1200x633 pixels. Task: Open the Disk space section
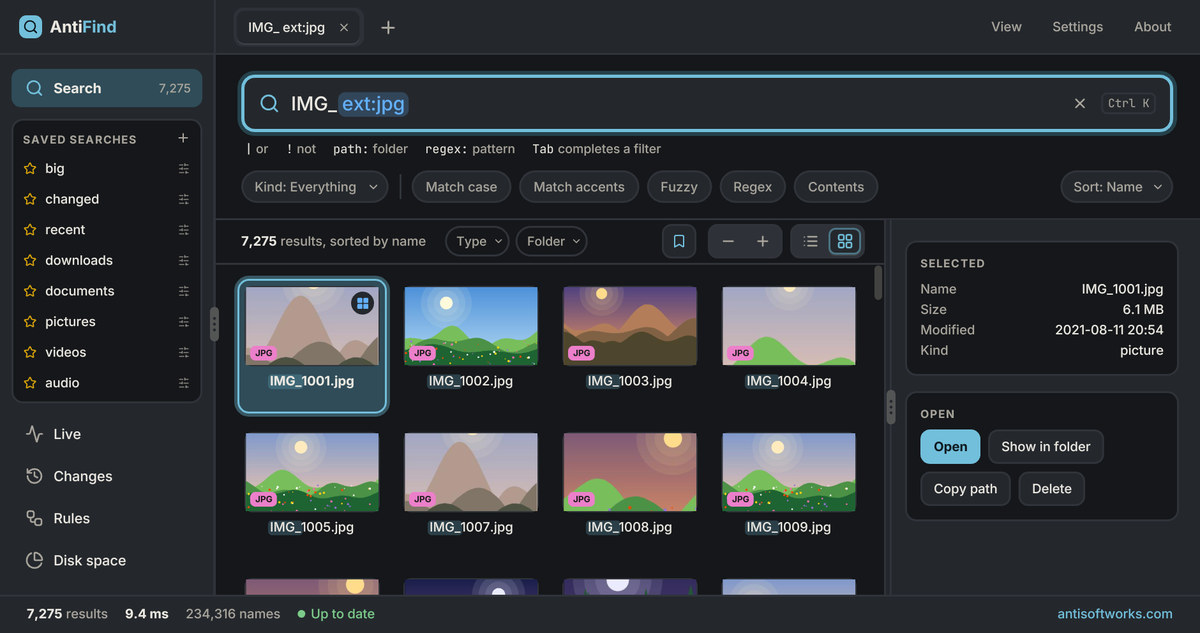[108, 560]
